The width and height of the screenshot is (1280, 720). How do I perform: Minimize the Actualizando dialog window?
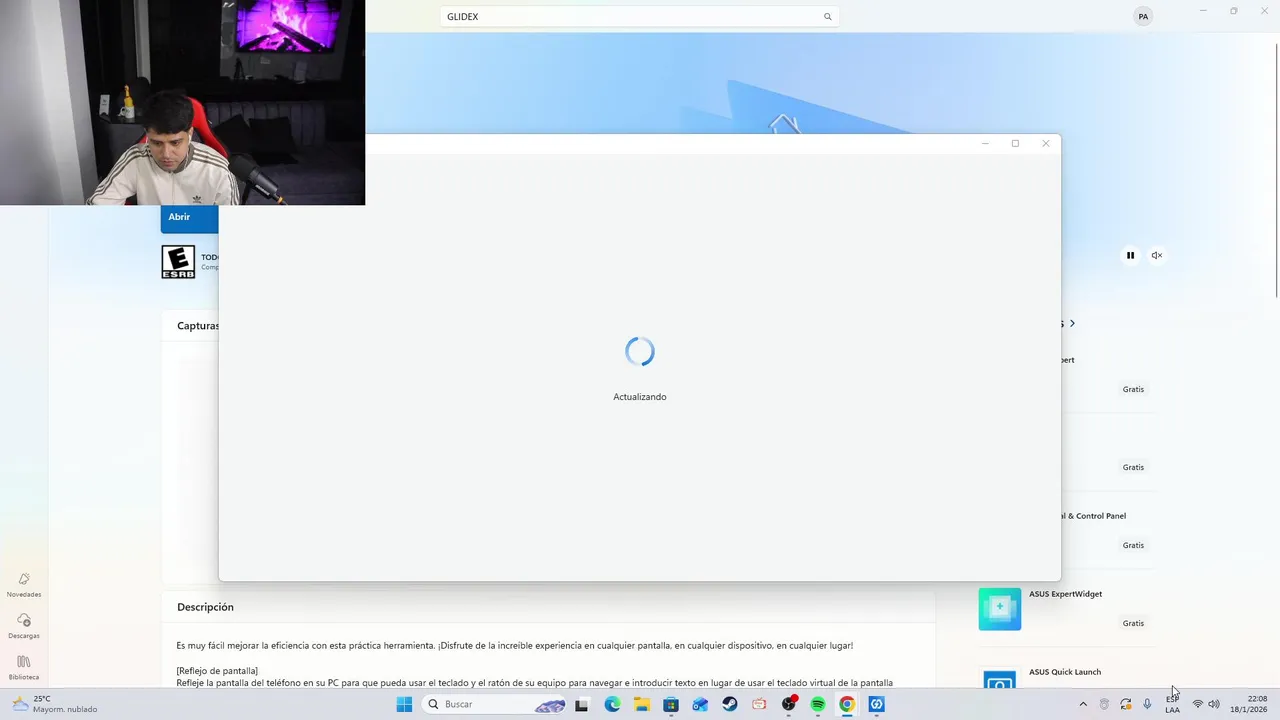985,143
